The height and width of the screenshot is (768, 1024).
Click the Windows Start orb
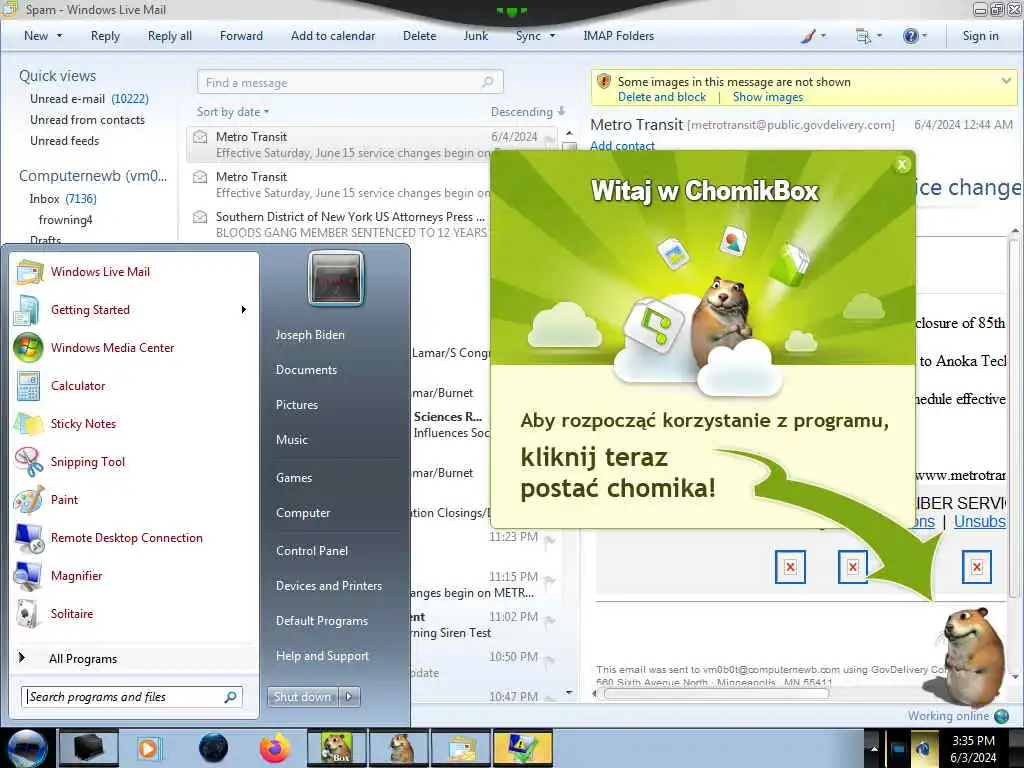[27, 748]
